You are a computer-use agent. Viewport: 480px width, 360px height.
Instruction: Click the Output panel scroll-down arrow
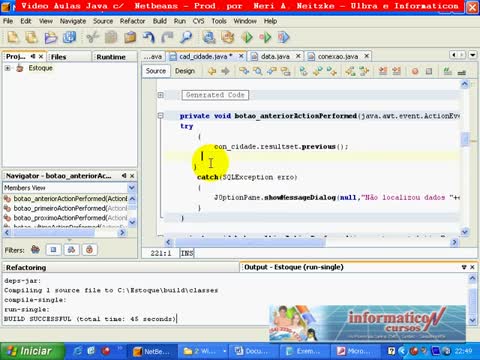pos(473,320)
